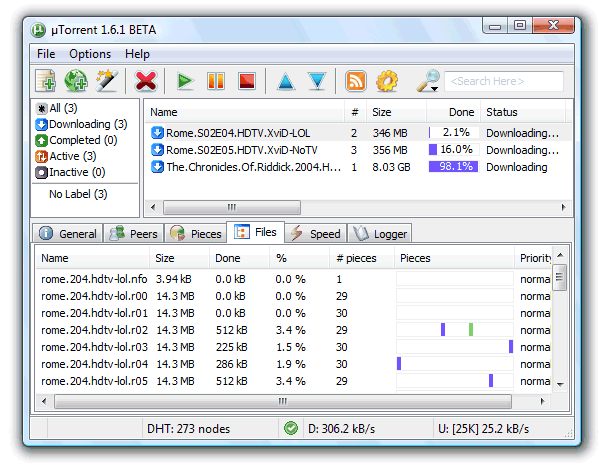Screen dimensions: 599x465
Task: Click the green network status check icon
Action: click(291, 428)
